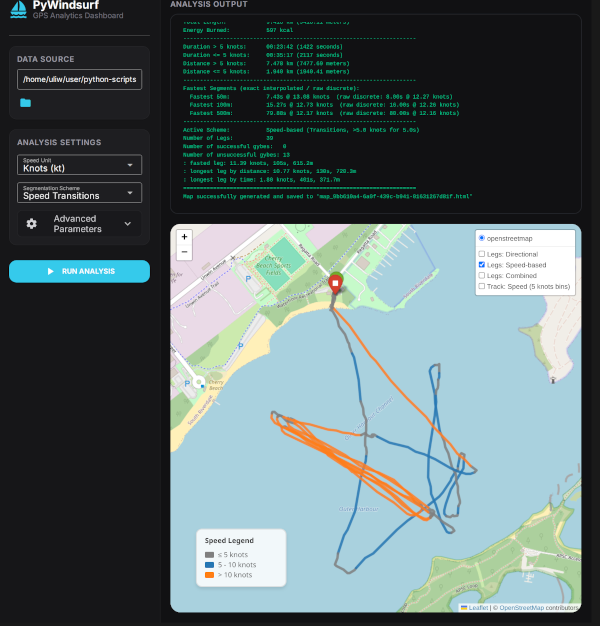This screenshot has height=626, width=600.
Task: Click the orange > 10 knots legend swatch
Action: click(x=210, y=575)
